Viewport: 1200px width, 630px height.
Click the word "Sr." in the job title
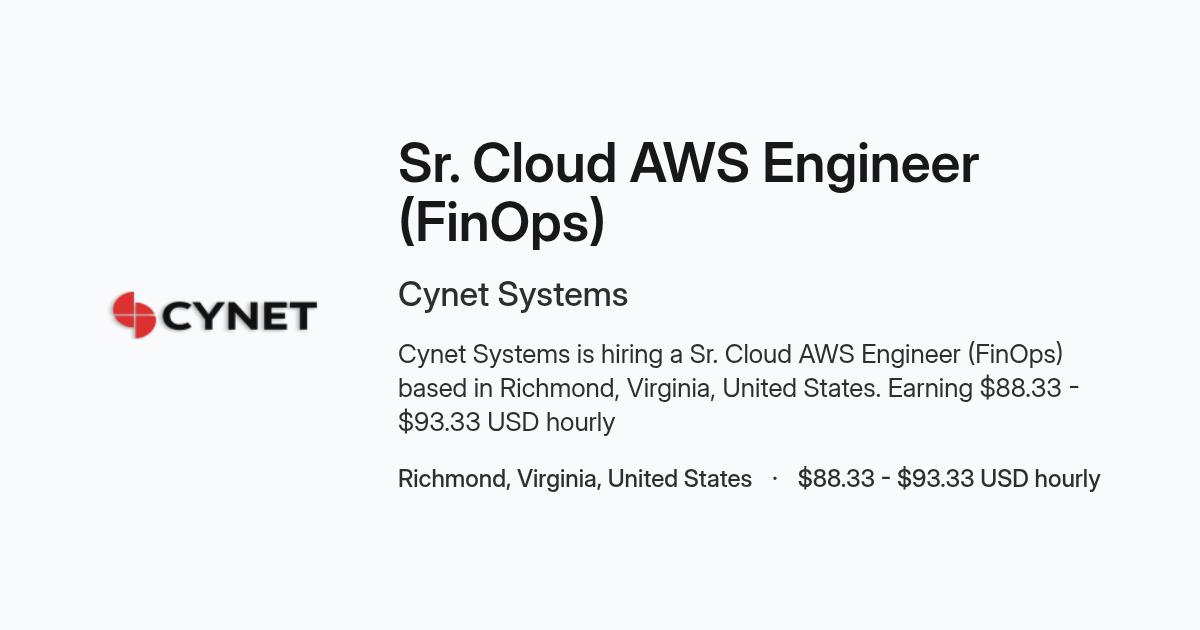(428, 164)
